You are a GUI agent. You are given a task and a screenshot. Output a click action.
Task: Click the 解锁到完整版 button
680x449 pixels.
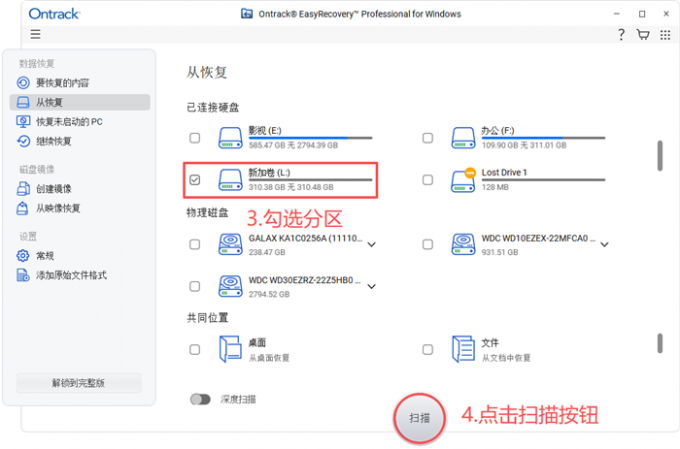click(x=79, y=383)
